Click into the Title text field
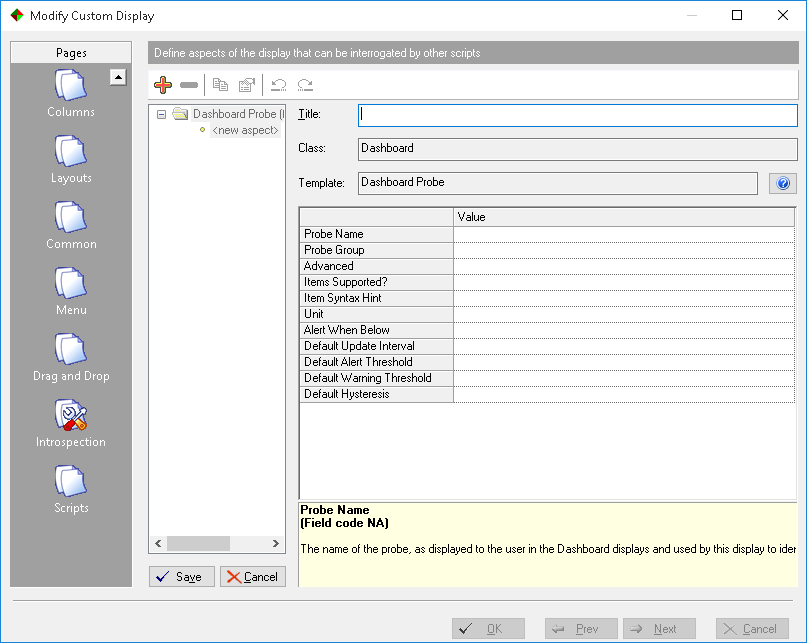Image resolution: width=807 pixels, height=643 pixels. [x=577, y=115]
